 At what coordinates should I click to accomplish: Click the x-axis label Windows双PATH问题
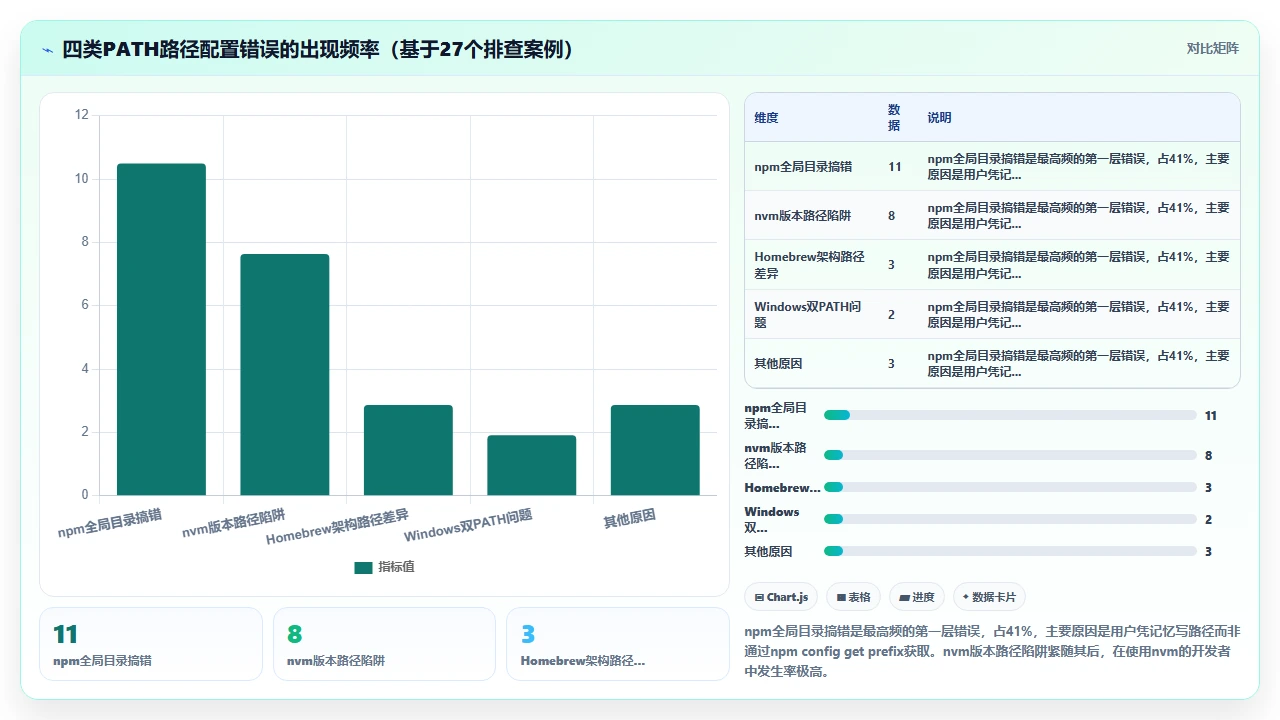(468, 525)
